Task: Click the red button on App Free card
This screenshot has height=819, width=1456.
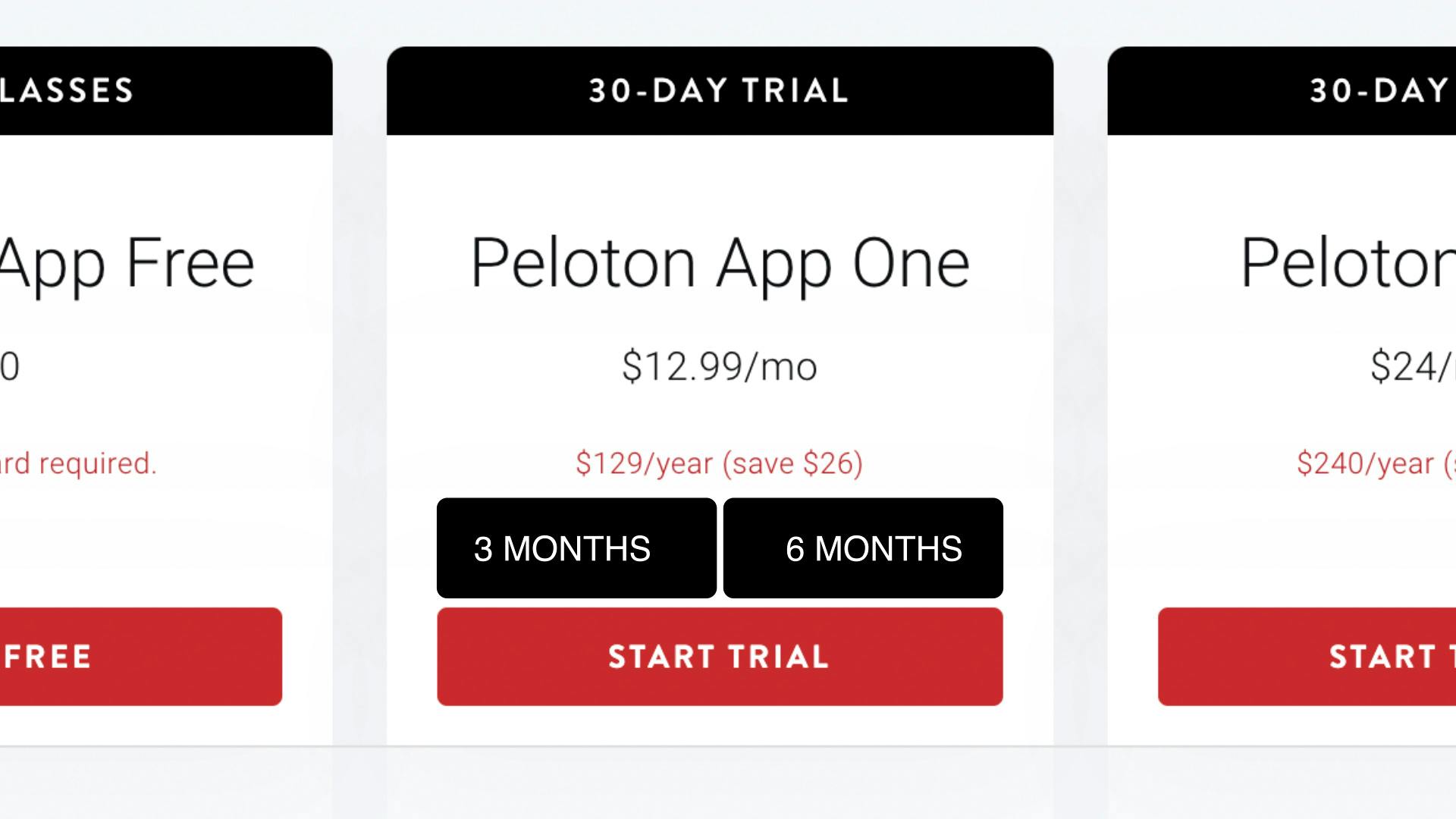Action: click(x=140, y=657)
